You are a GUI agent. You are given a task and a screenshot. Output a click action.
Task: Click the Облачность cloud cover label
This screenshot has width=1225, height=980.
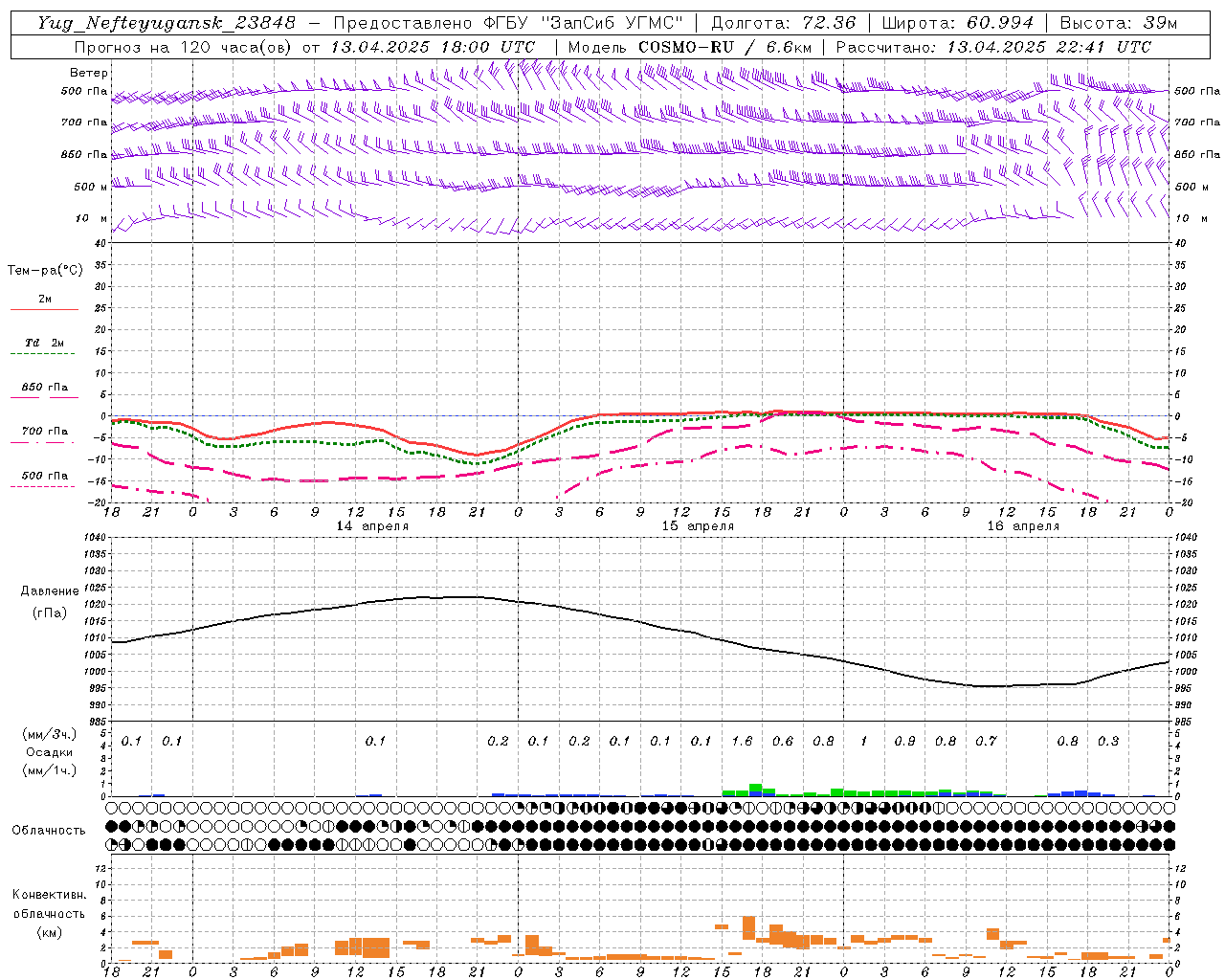coord(49,831)
